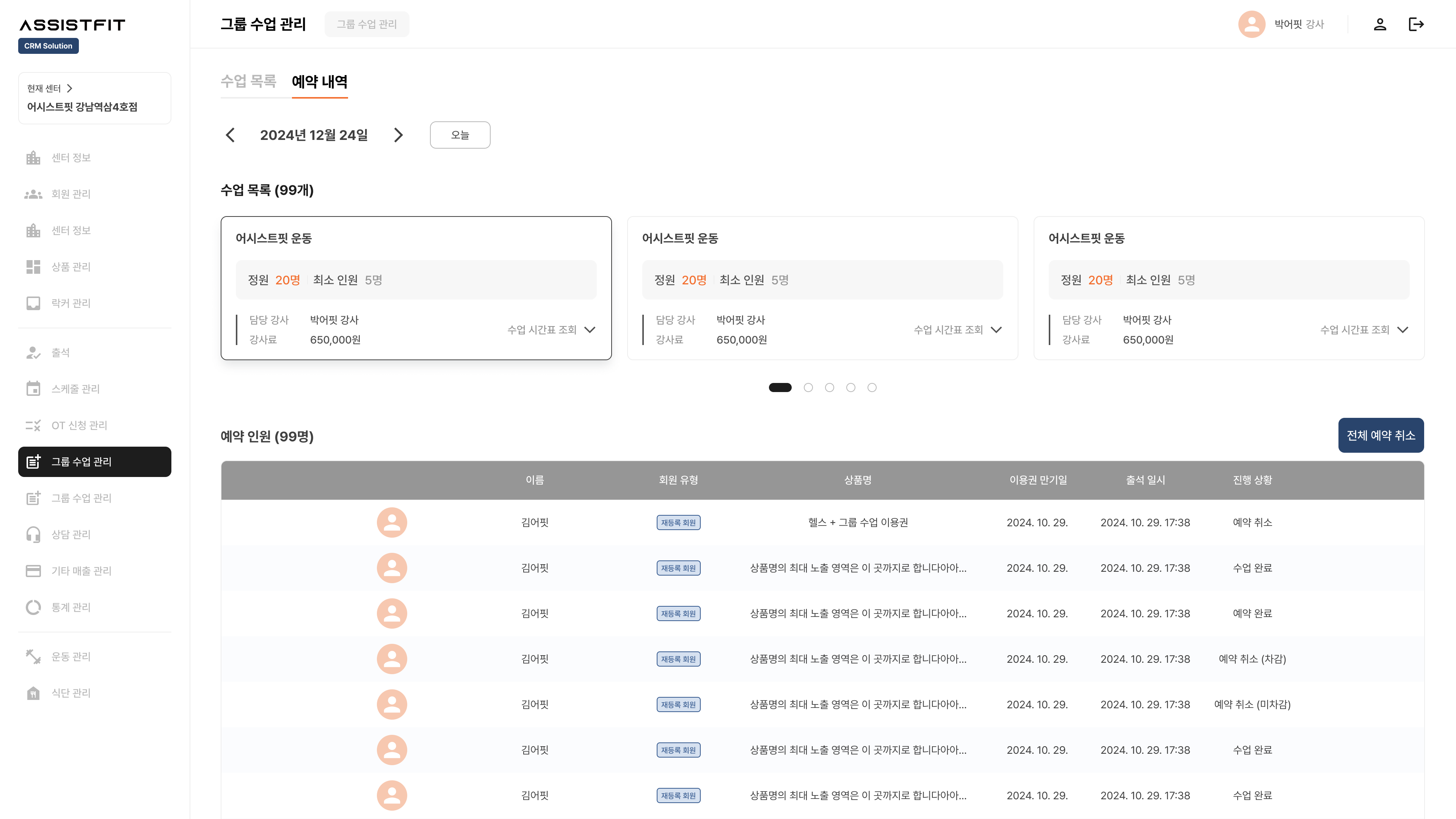Open 회원 관리 from the sidebar
Image resolution: width=1456 pixels, height=819 pixels.
tap(71, 194)
